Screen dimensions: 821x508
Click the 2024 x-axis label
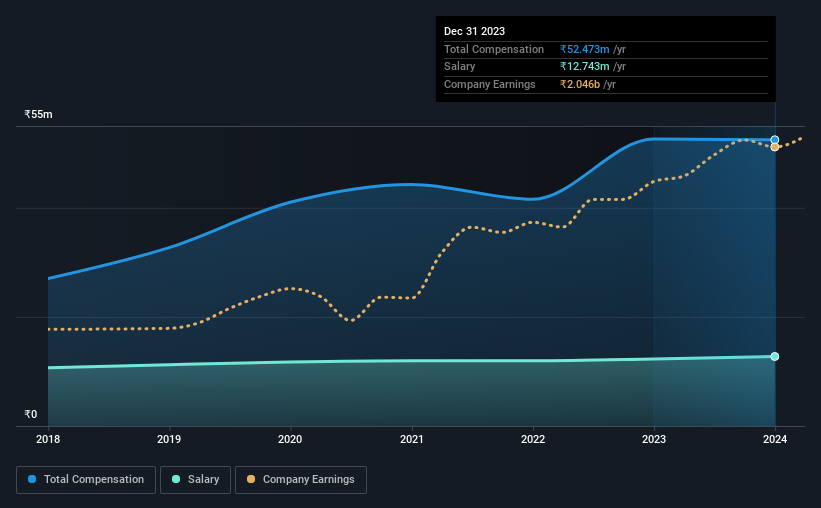(x=775, y=439)
